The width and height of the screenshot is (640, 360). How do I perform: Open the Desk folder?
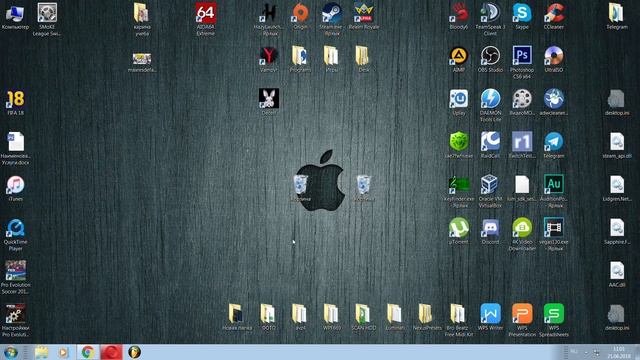[x=363, y=56]
